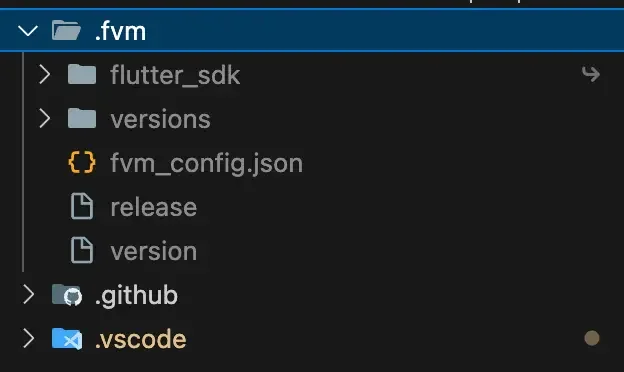624x372 pixels.
Task: Click the VS Code folder icon
Action: (67, 339)
